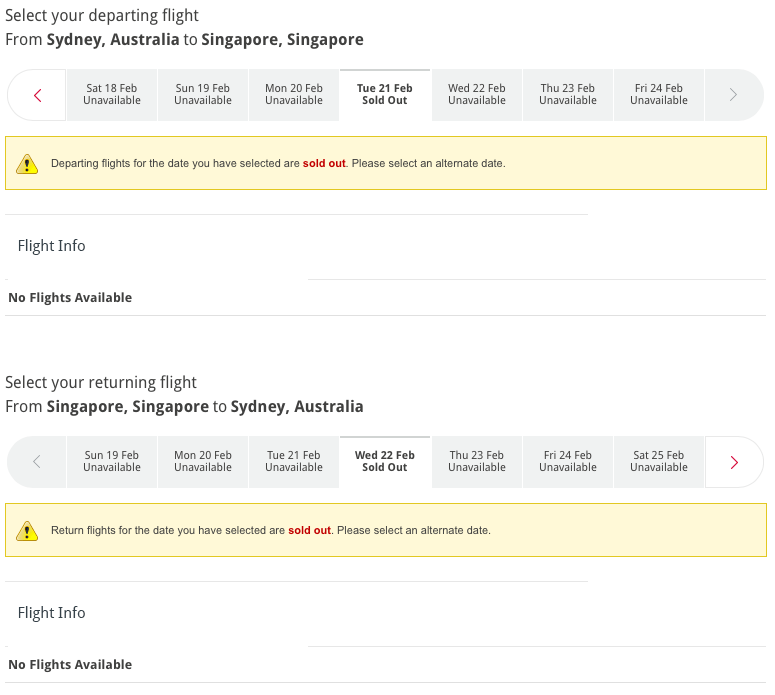Screen dimensions: 775x695
Task: Switch to Wed 22 Feb departing date
Action: click(476, 95)
